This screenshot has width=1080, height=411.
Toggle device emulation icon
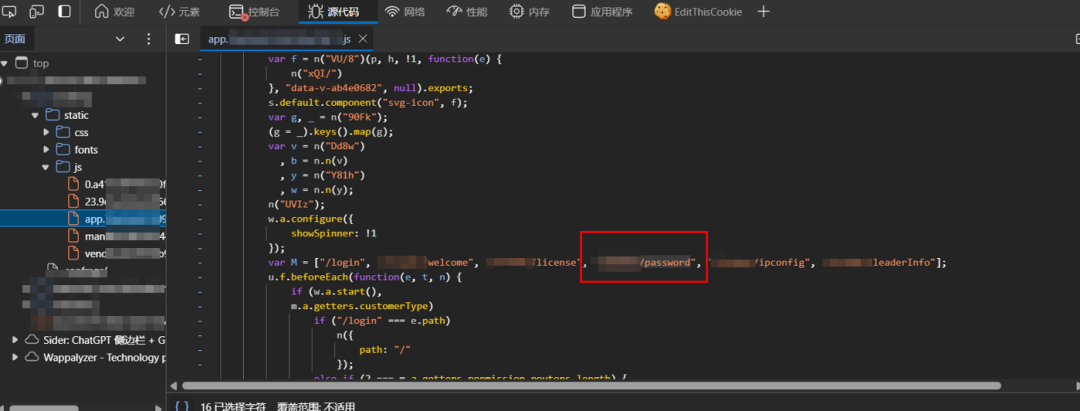pyautogui.click(x=37, y=11)
